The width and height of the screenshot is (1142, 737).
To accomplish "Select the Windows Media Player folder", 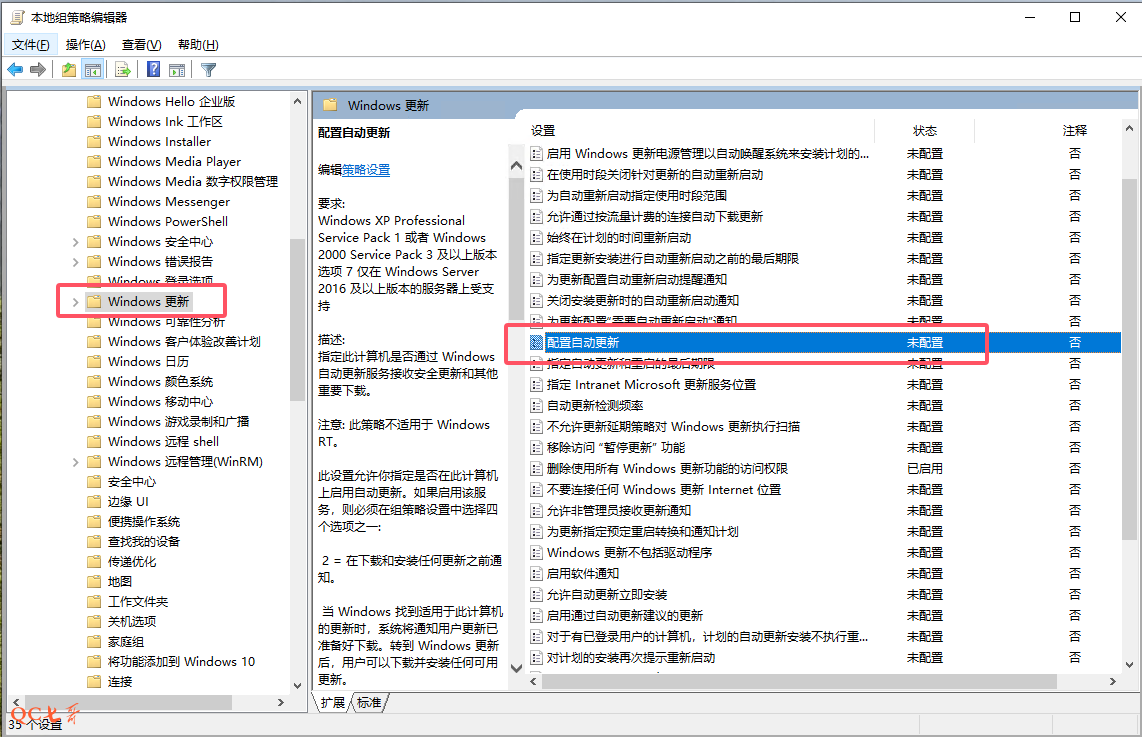I will pos(174,161).
